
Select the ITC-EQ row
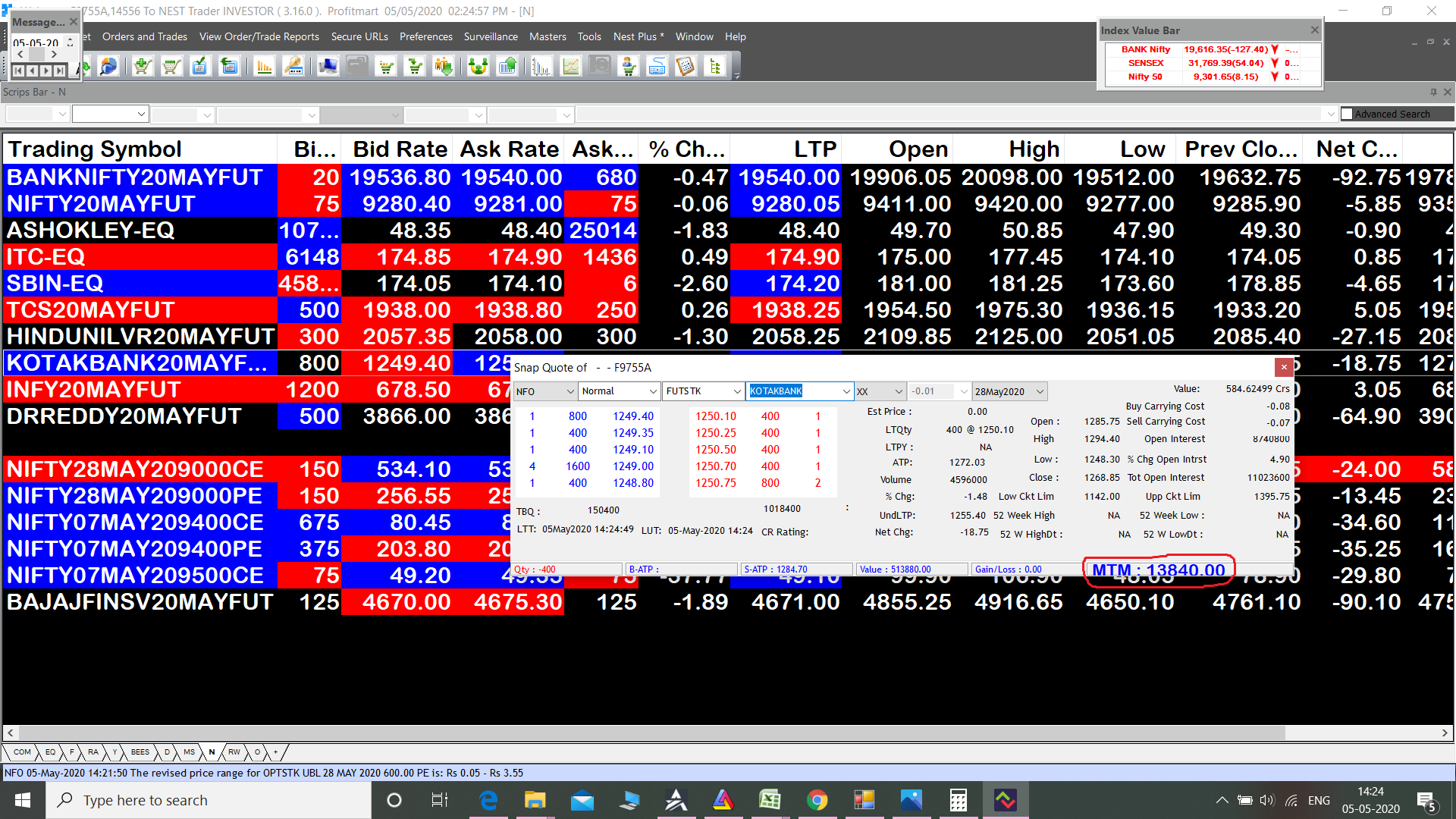(728, 257)
